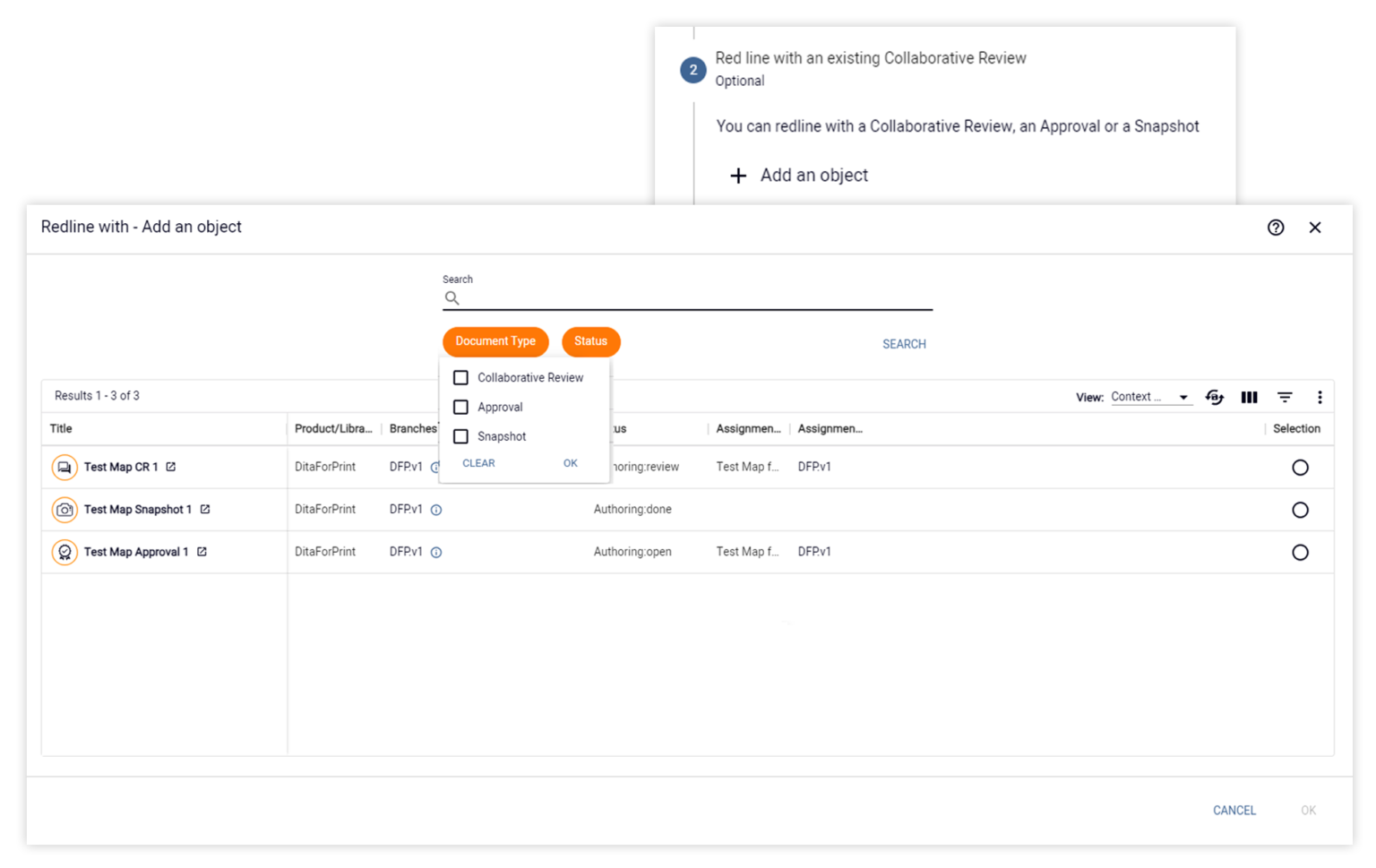The width and height of the screenshot is (1376, 868).
Task: Show branch info for Test Map Approval 1
Action: coord(436,553)
